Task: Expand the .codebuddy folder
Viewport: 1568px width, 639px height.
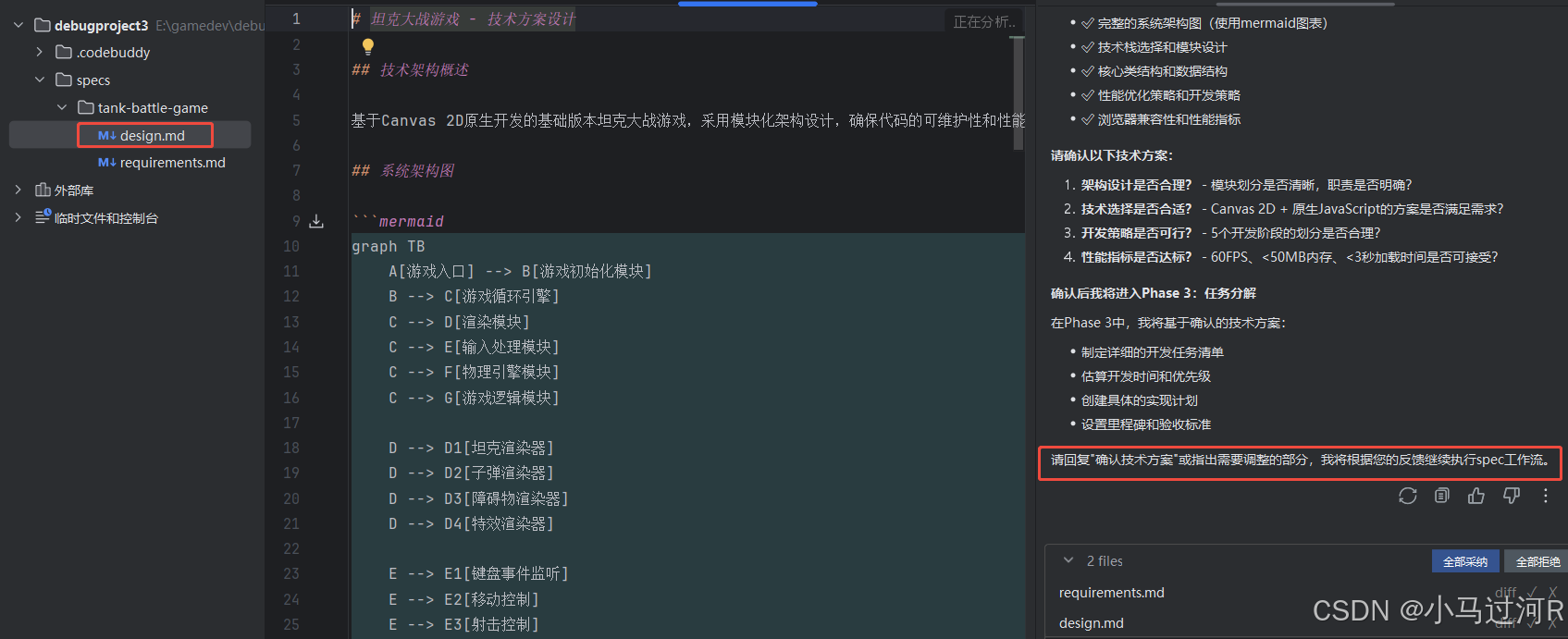Action: 39,52
